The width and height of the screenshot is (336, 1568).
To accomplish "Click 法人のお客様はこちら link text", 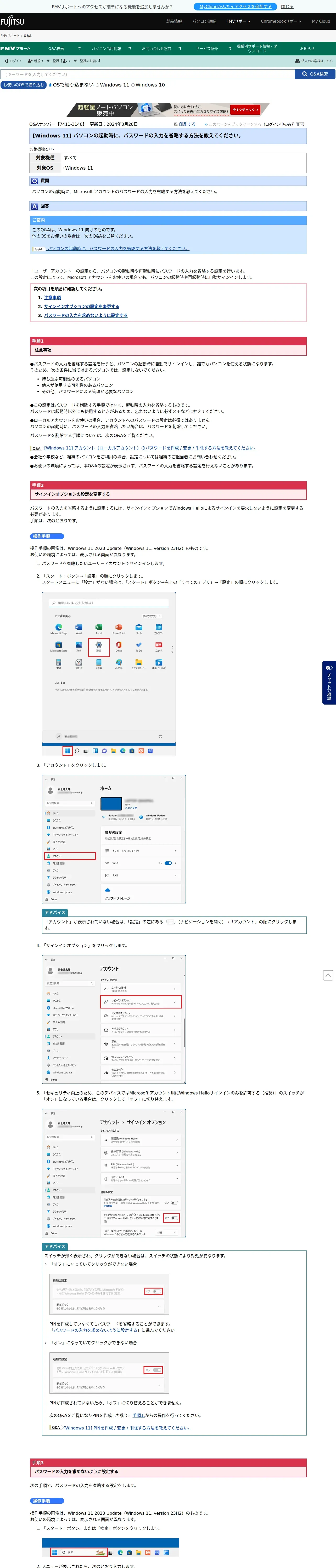I will pyautogui.click(x=317, y=61).
